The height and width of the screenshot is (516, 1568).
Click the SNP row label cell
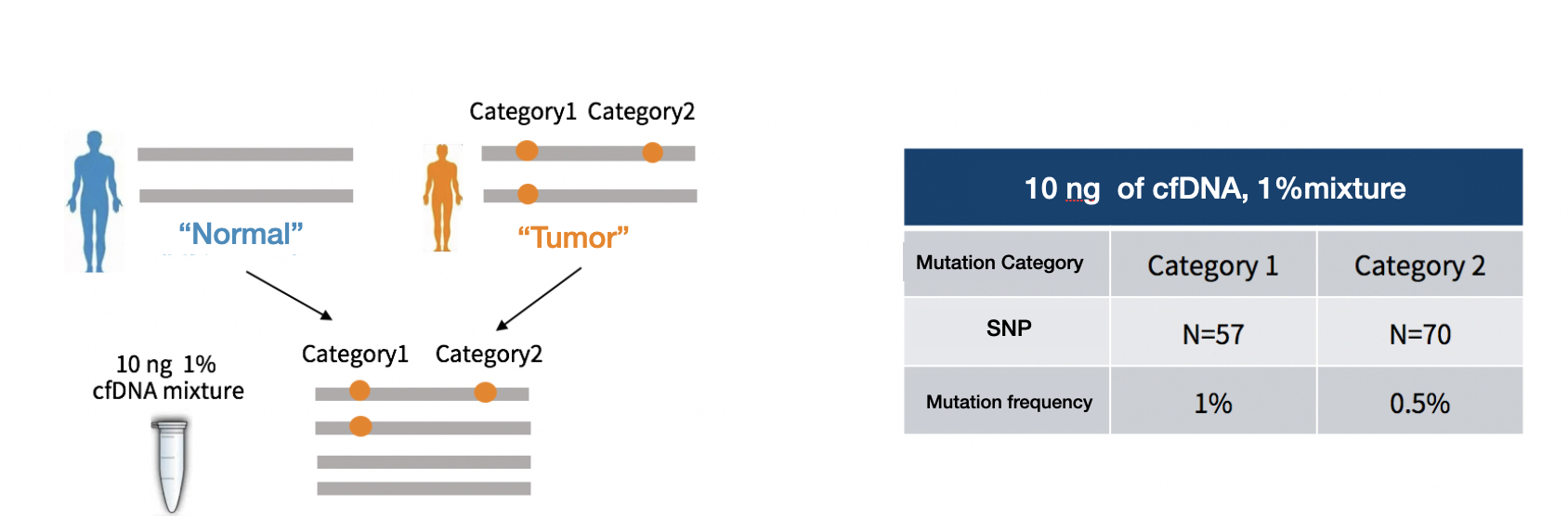pyautogui.click(x=1007, y=331)
